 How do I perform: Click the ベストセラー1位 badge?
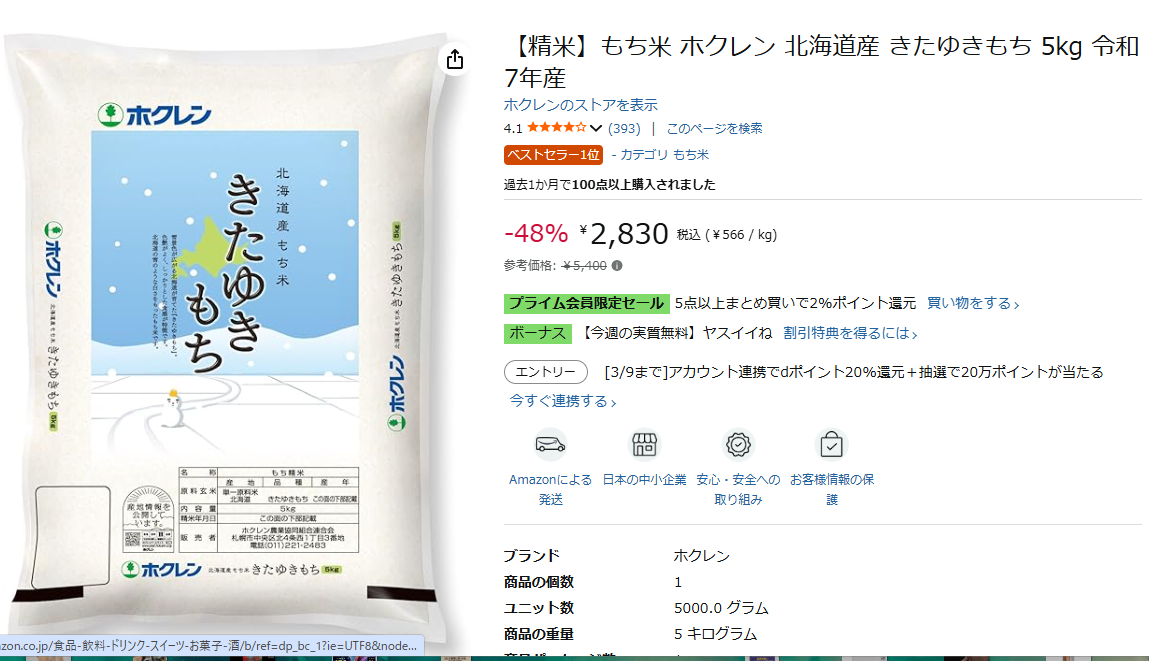click(x=553, y=155)
